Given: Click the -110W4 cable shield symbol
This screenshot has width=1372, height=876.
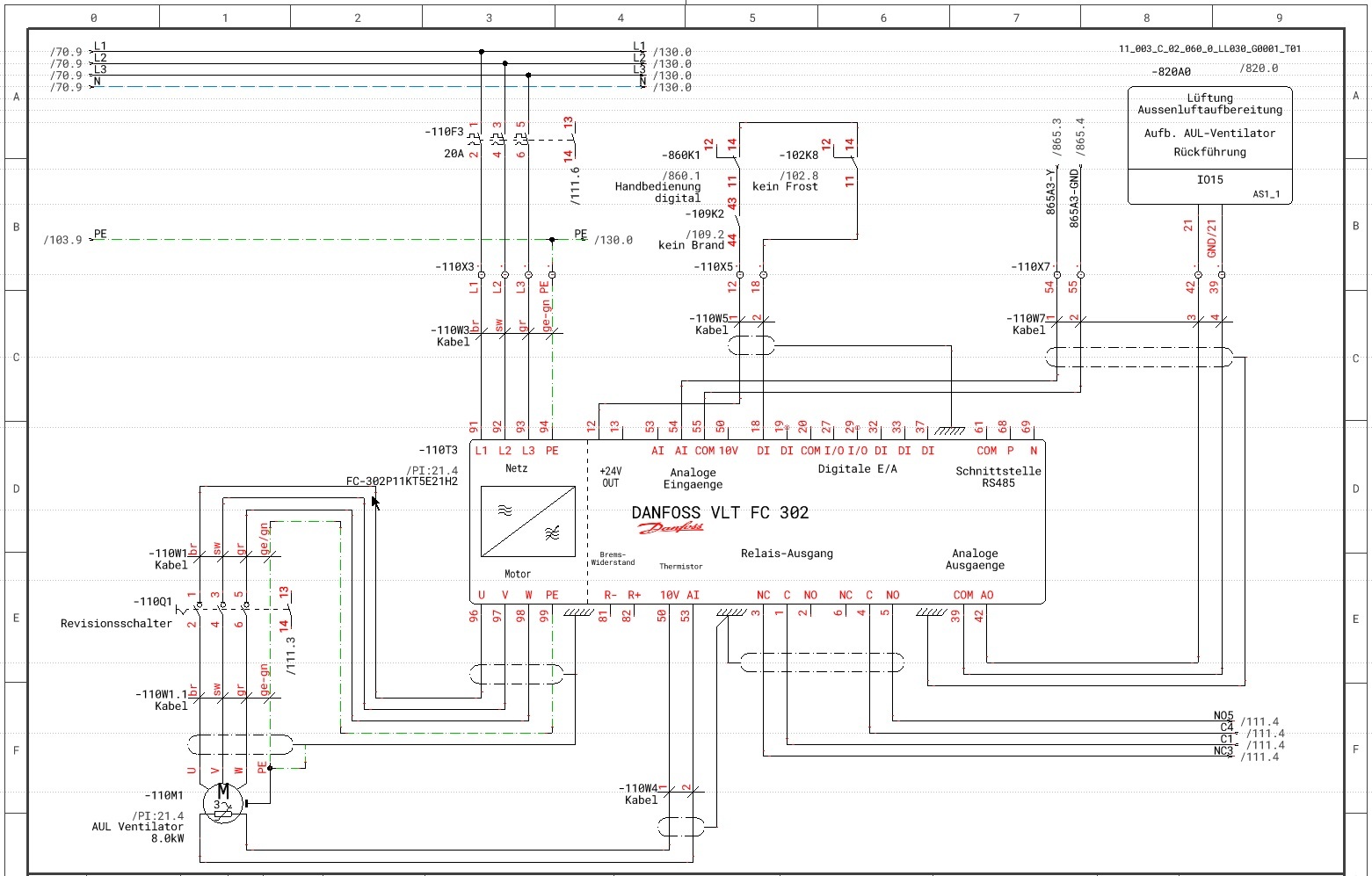Looking at the screenshot, I should click(x=681, y=826).
